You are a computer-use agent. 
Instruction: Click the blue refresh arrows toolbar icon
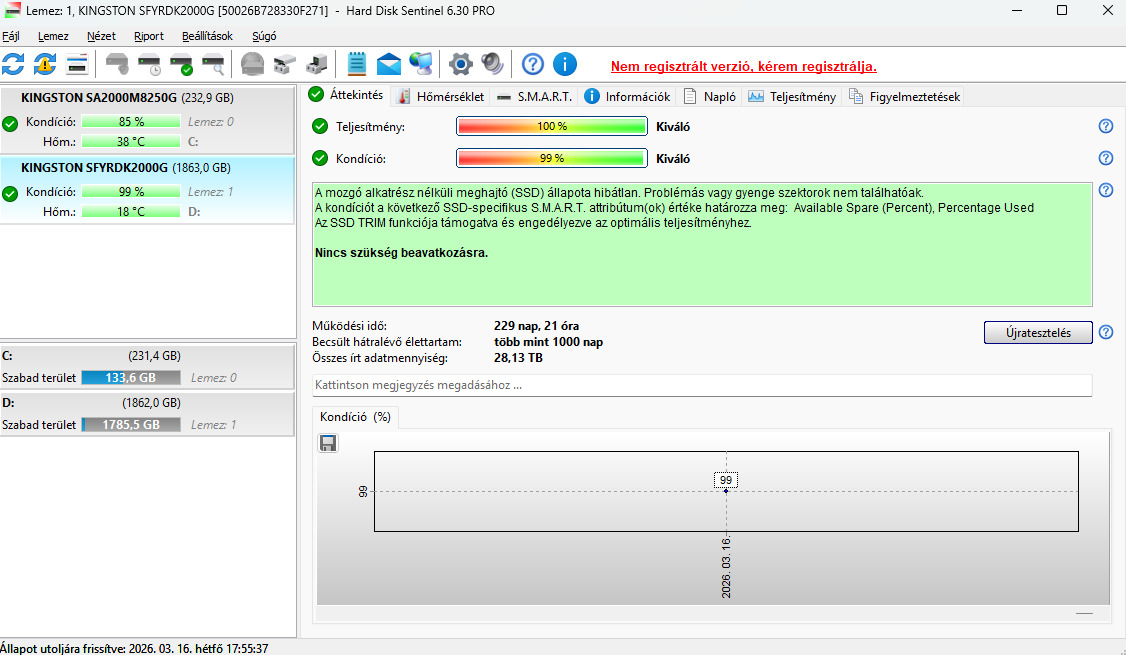pos(13,64)
